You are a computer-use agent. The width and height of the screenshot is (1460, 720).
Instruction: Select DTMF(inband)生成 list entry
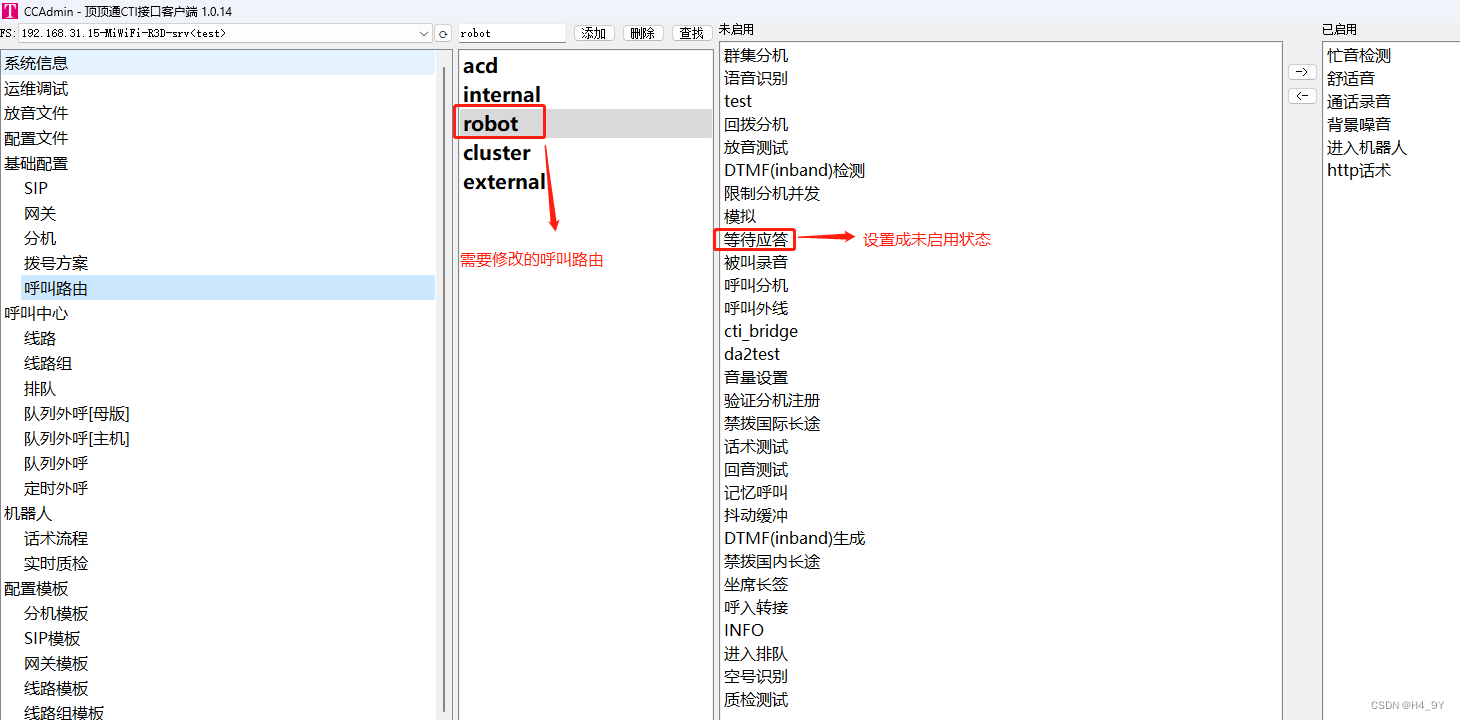(x=794, y=538)
